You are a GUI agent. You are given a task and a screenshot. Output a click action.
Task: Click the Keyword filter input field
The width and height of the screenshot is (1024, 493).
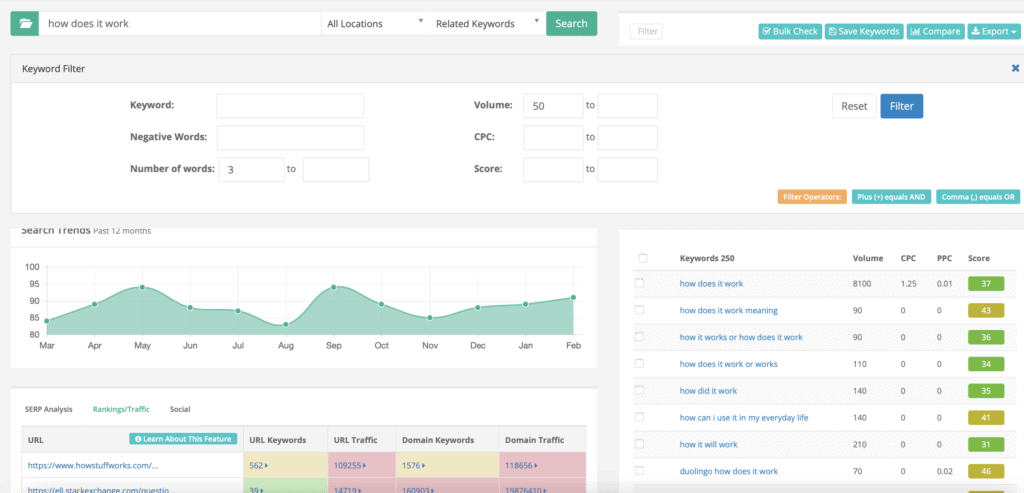pos(290,106)
